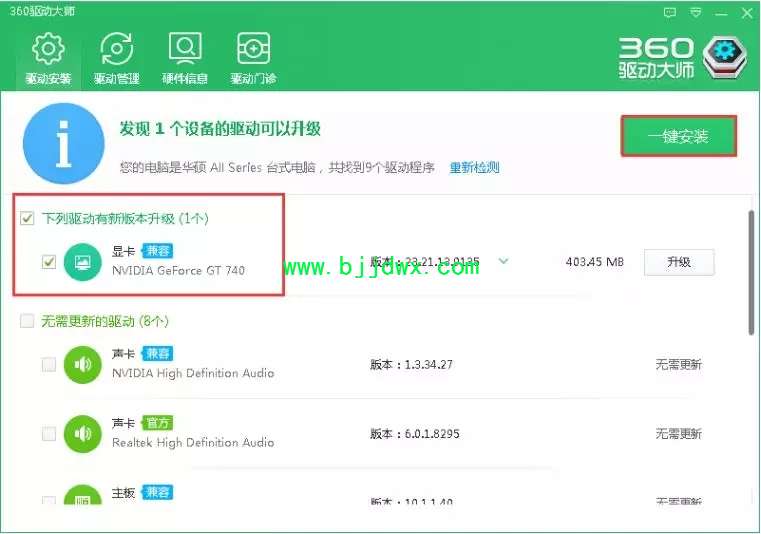
Task: Click the 一键安装 button
Action: click(679, 136)
